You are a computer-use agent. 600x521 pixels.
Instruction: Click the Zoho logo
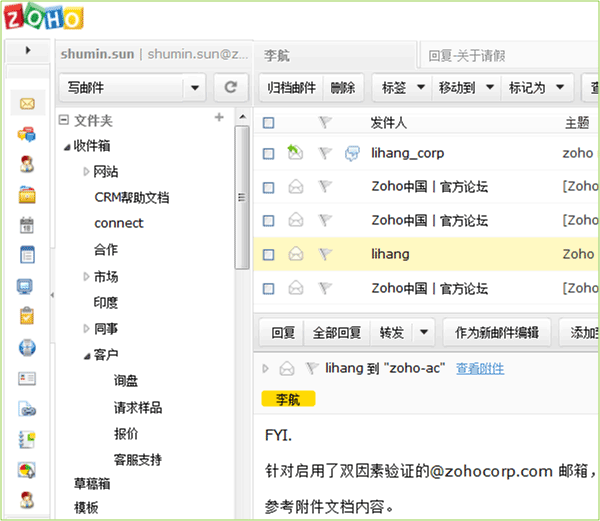pyautogui.click(x=44, y=16)
